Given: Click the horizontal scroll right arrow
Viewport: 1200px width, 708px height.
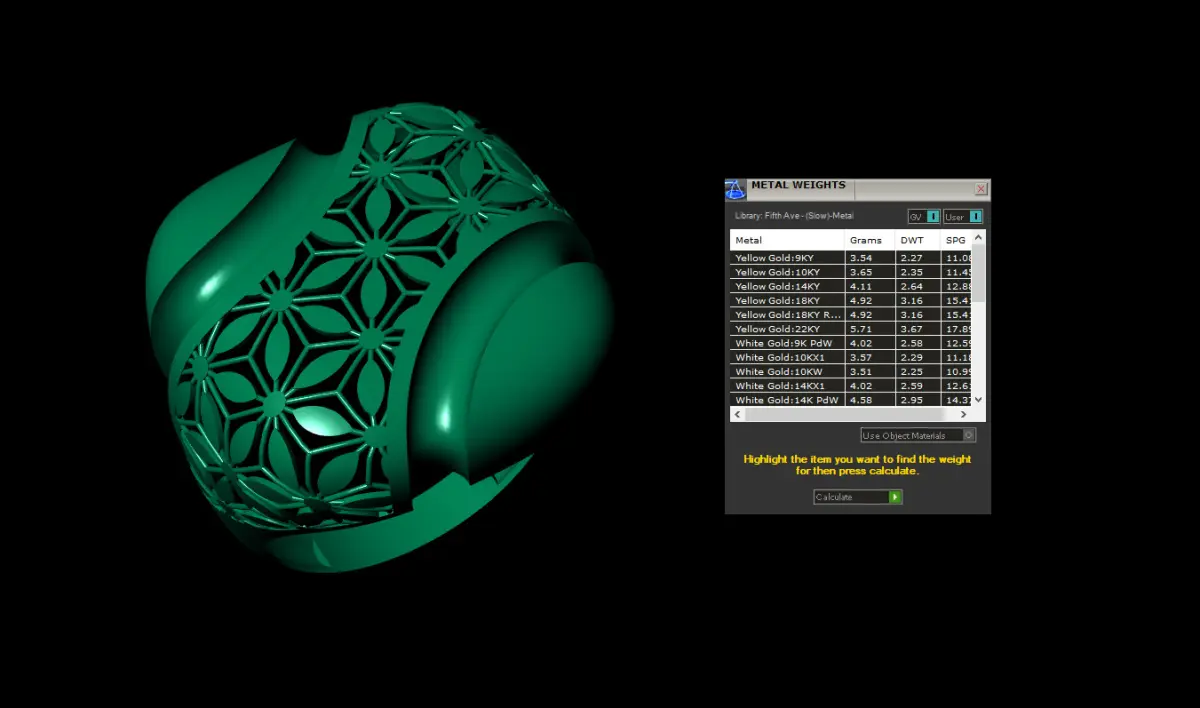Looking at the screenshot, I should (964, 414).
